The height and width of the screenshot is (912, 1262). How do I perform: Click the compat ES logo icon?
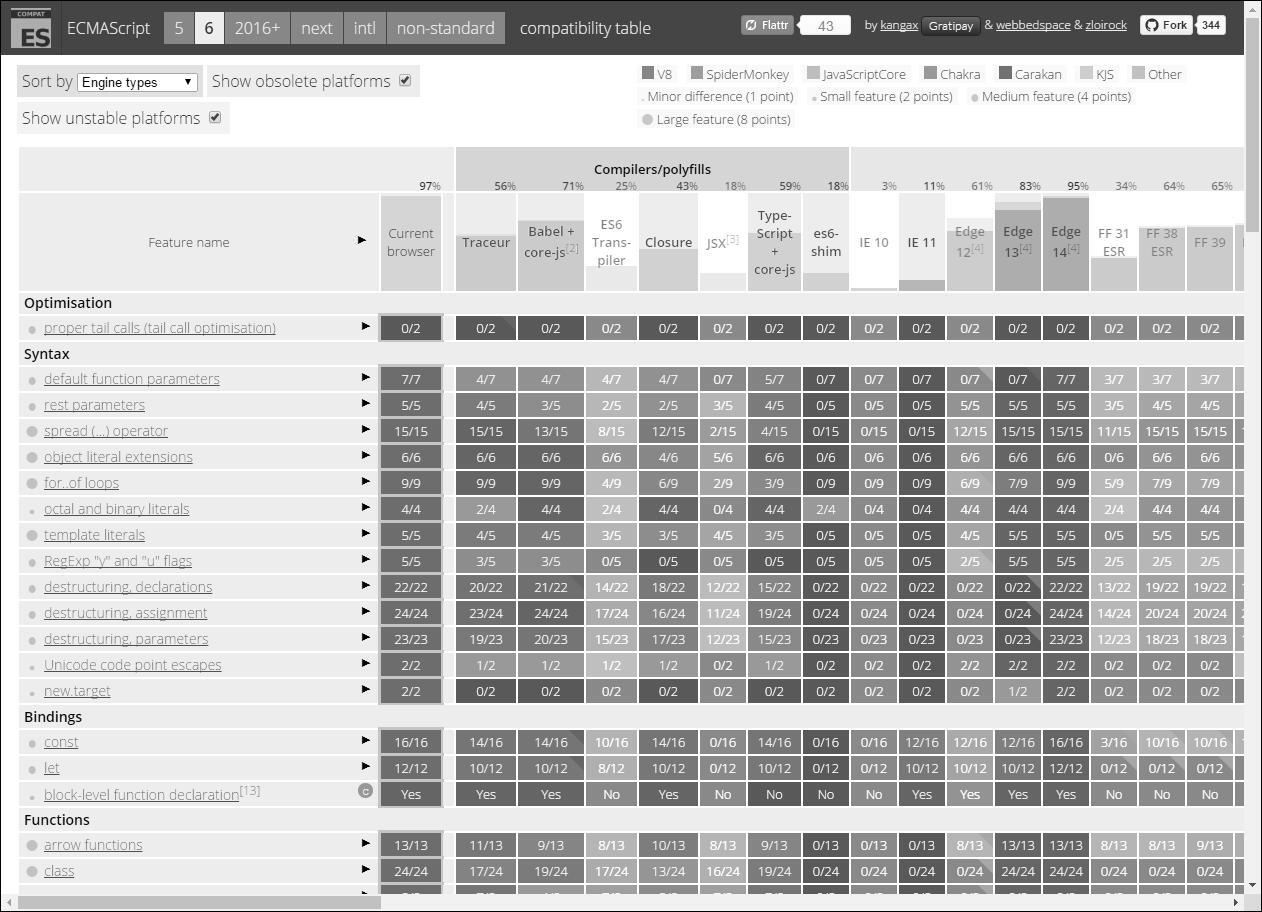32,28
